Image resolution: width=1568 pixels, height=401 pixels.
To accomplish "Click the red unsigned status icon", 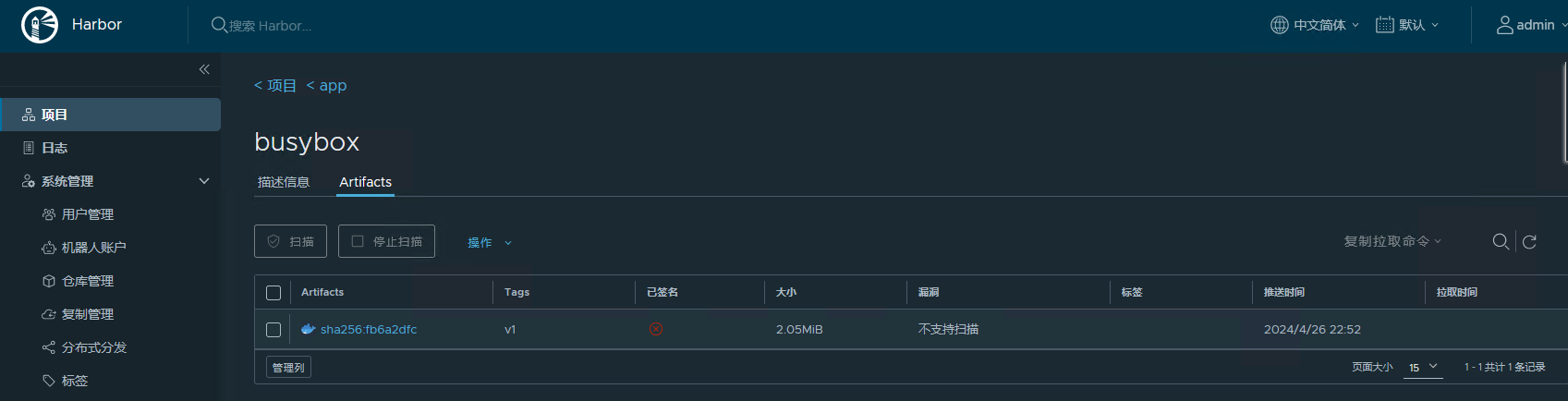I will (656, 329).
